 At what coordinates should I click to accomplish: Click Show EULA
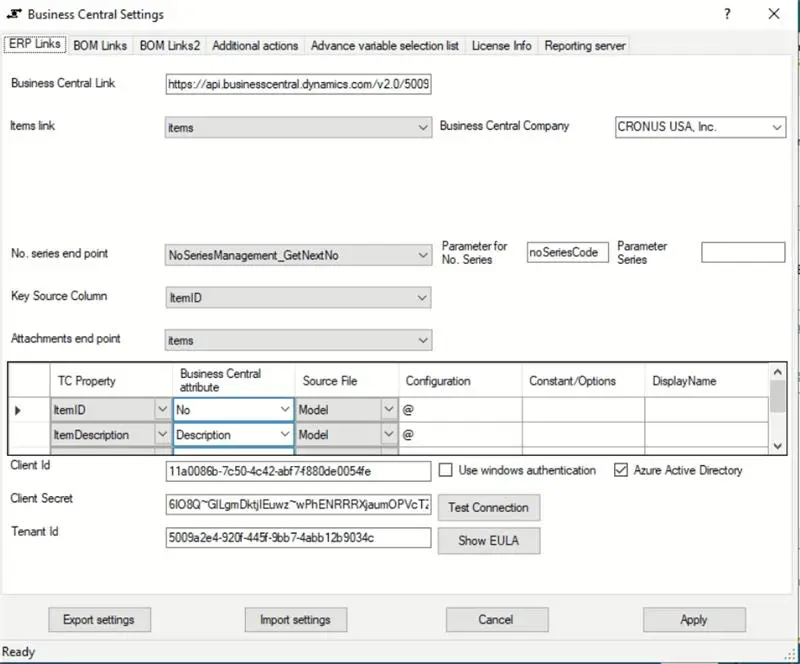pyautogui.click(x=488, y=541)
